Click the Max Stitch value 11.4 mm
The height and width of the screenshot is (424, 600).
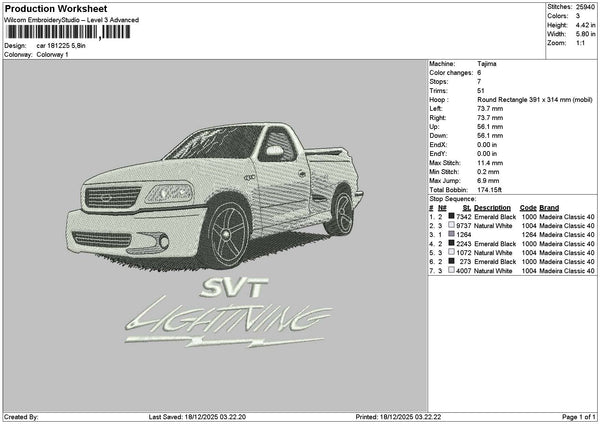click(490, 163)
